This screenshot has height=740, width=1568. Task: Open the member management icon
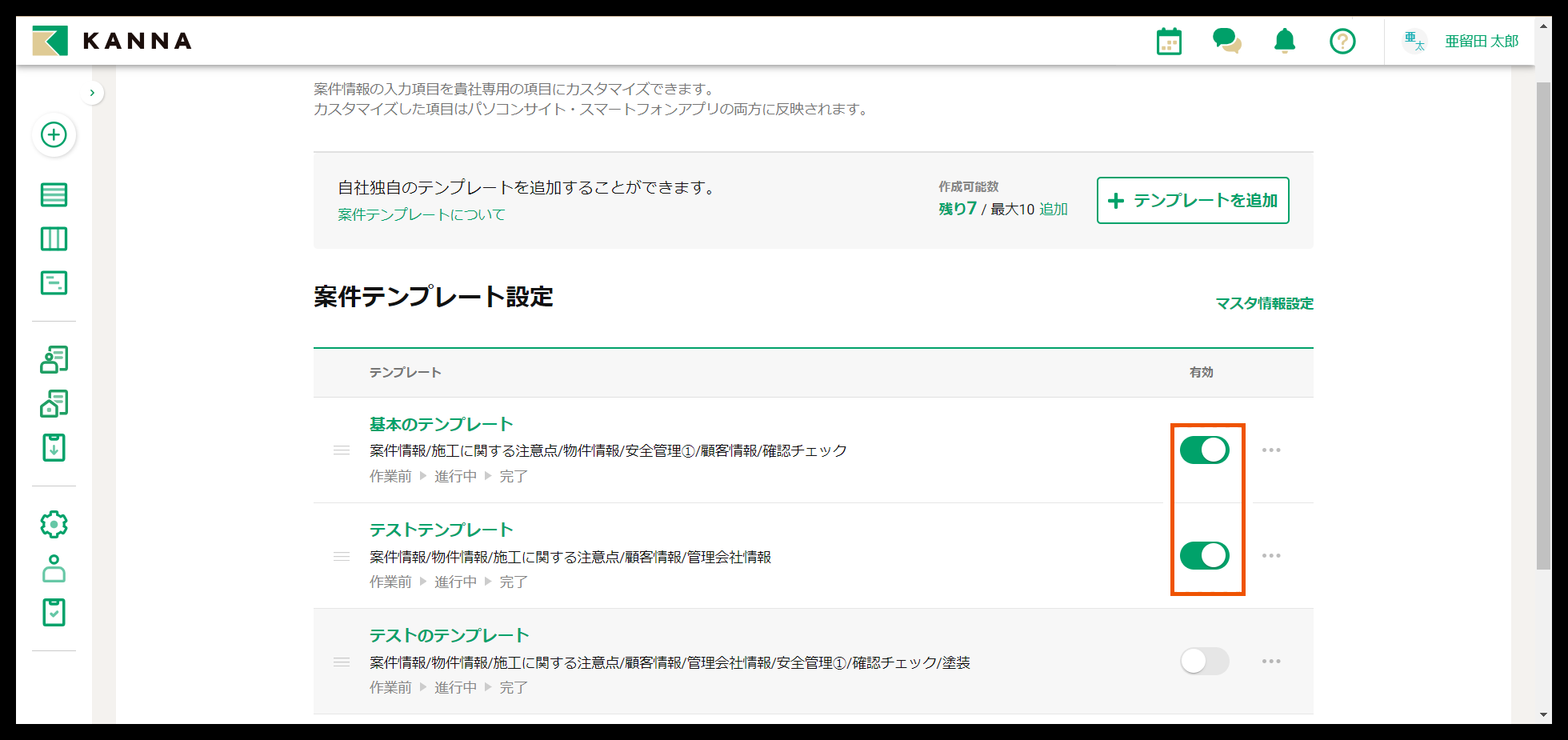54,569
